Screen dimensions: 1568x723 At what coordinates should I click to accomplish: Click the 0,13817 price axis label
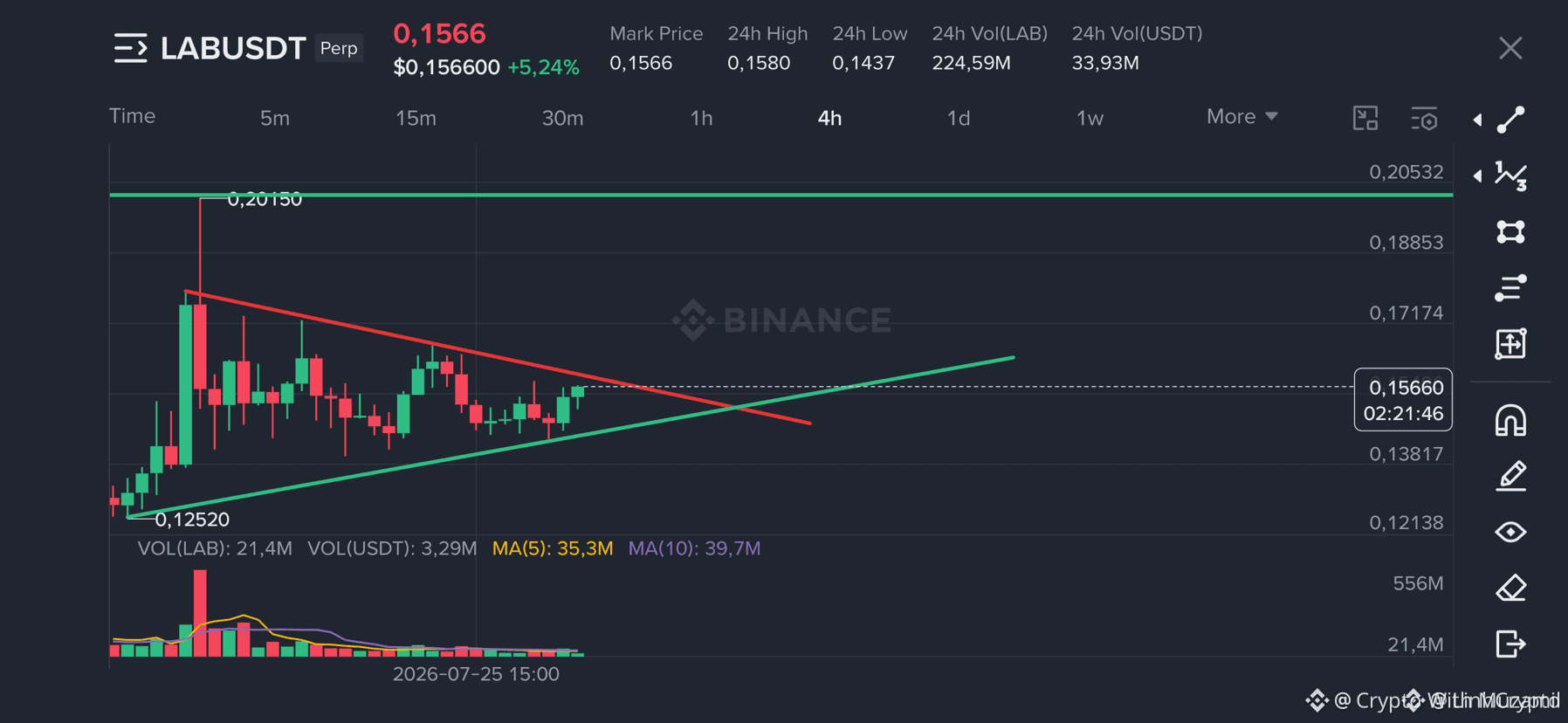[1406, 454]
